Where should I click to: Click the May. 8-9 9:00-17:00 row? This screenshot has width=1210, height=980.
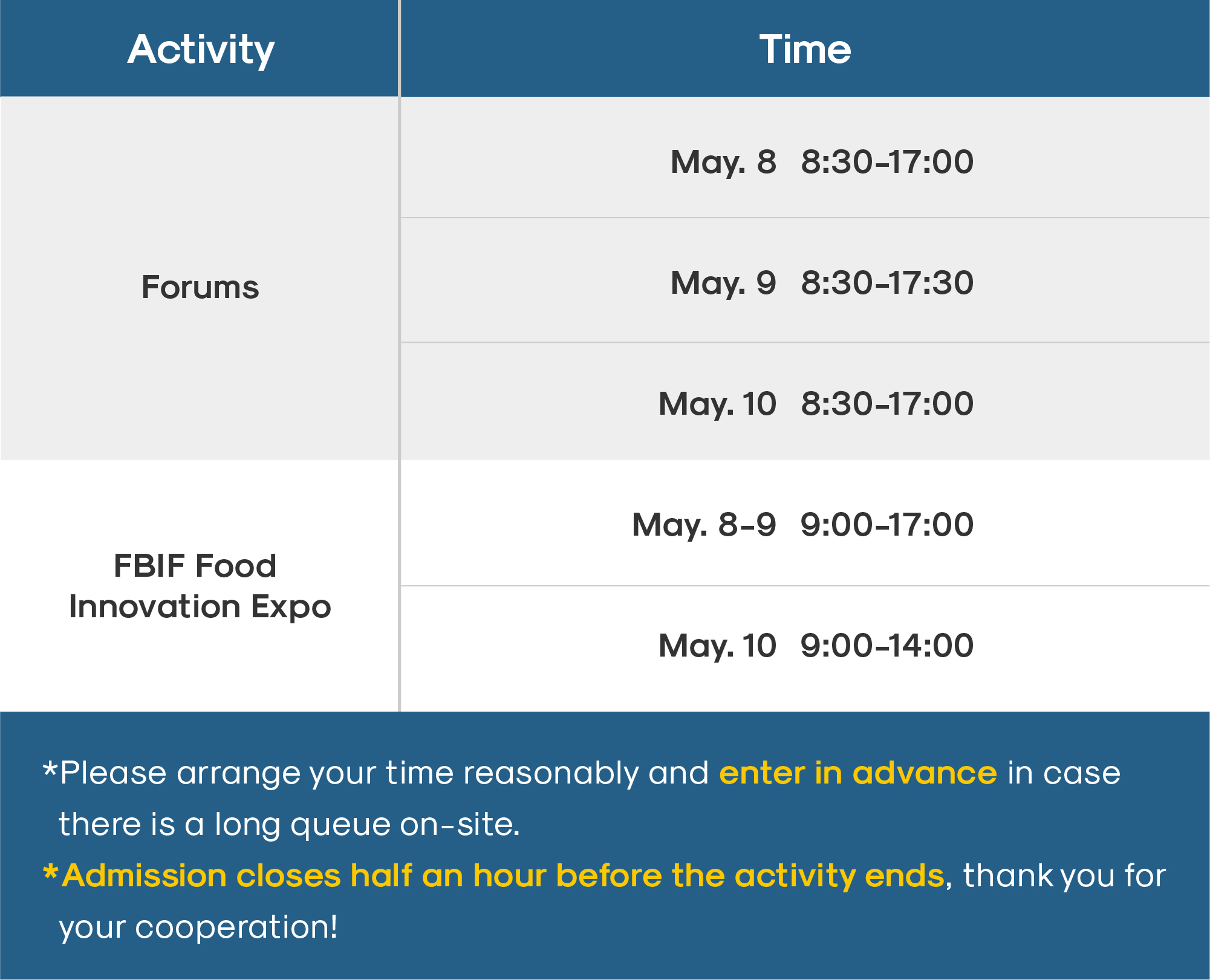pyautogui.click(x=805, y=523)
